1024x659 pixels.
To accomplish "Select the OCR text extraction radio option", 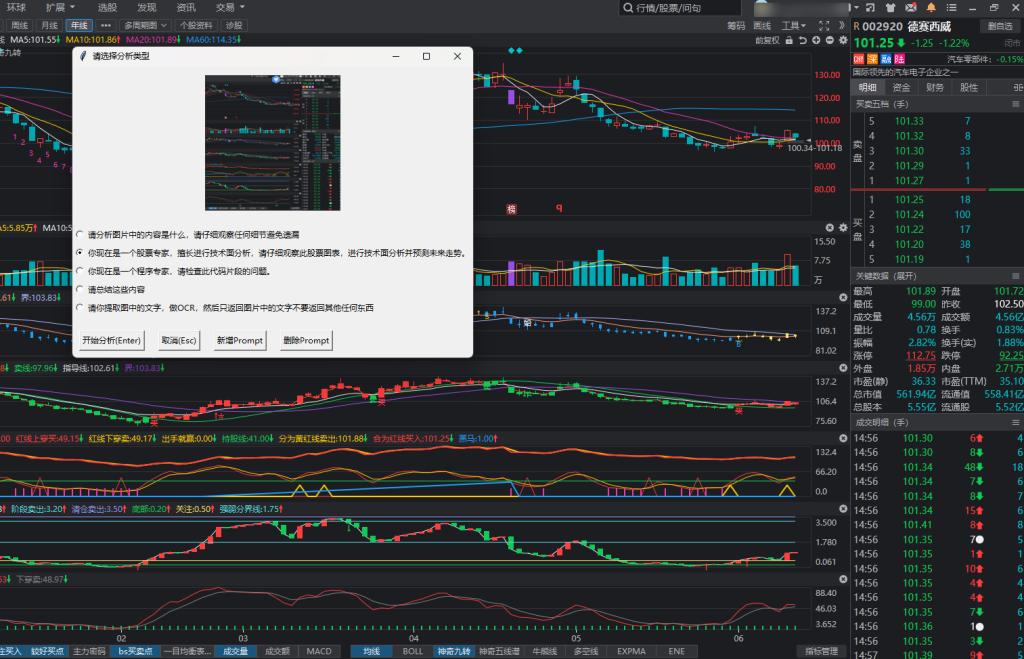I will click(x=80, y=308).
